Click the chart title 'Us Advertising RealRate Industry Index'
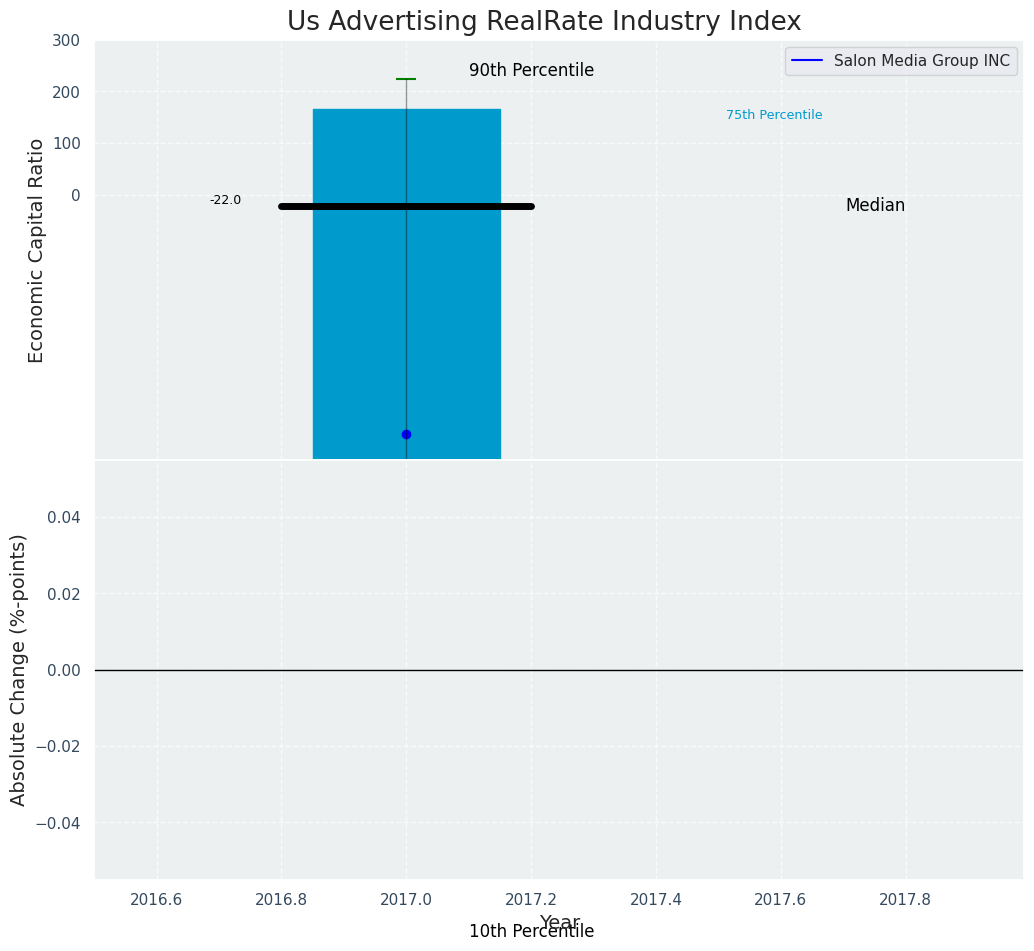Screen dimensions: 1034x951 click(544, 21)
